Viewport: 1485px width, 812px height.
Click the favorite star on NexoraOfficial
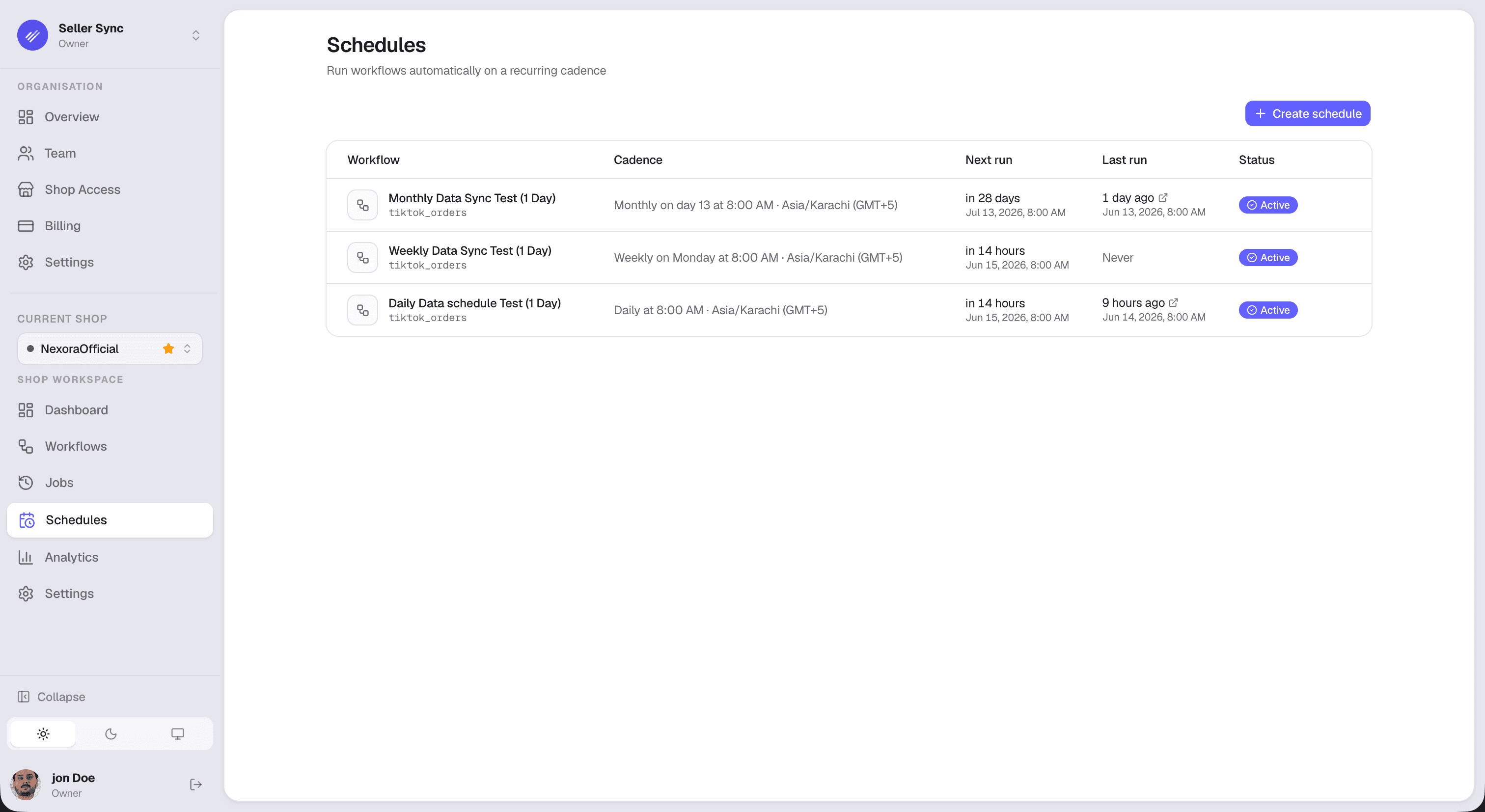[x=168, y=349]
